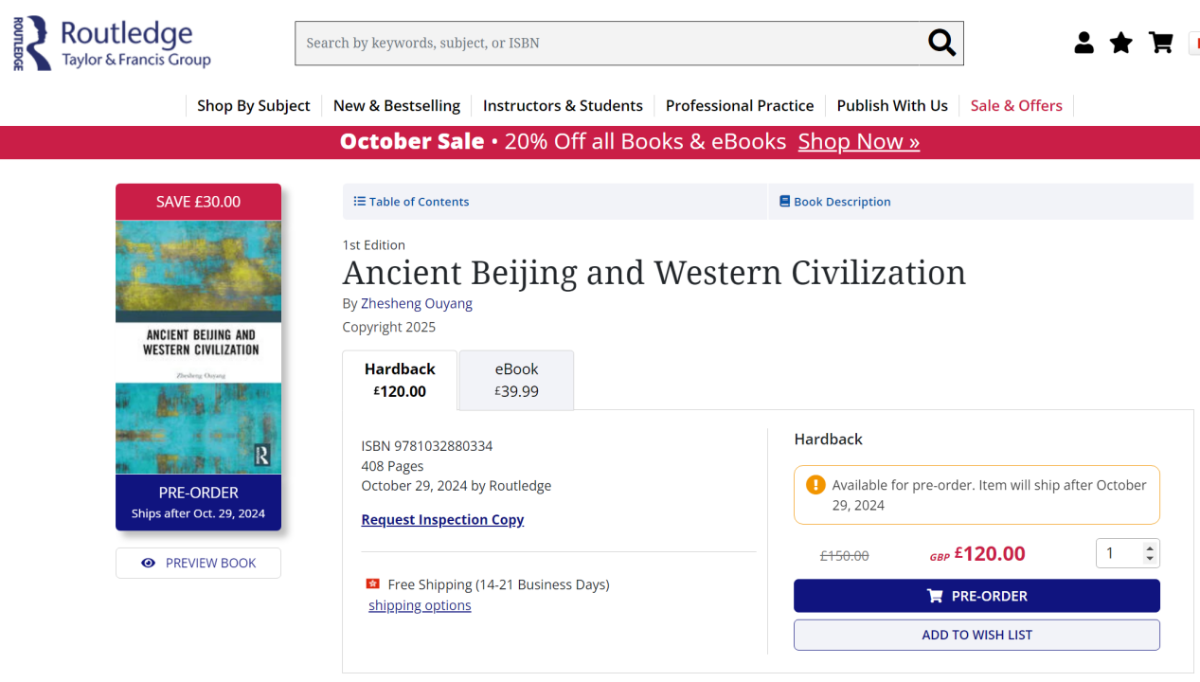Click the Pre-Order button

[x=976, y=596]
